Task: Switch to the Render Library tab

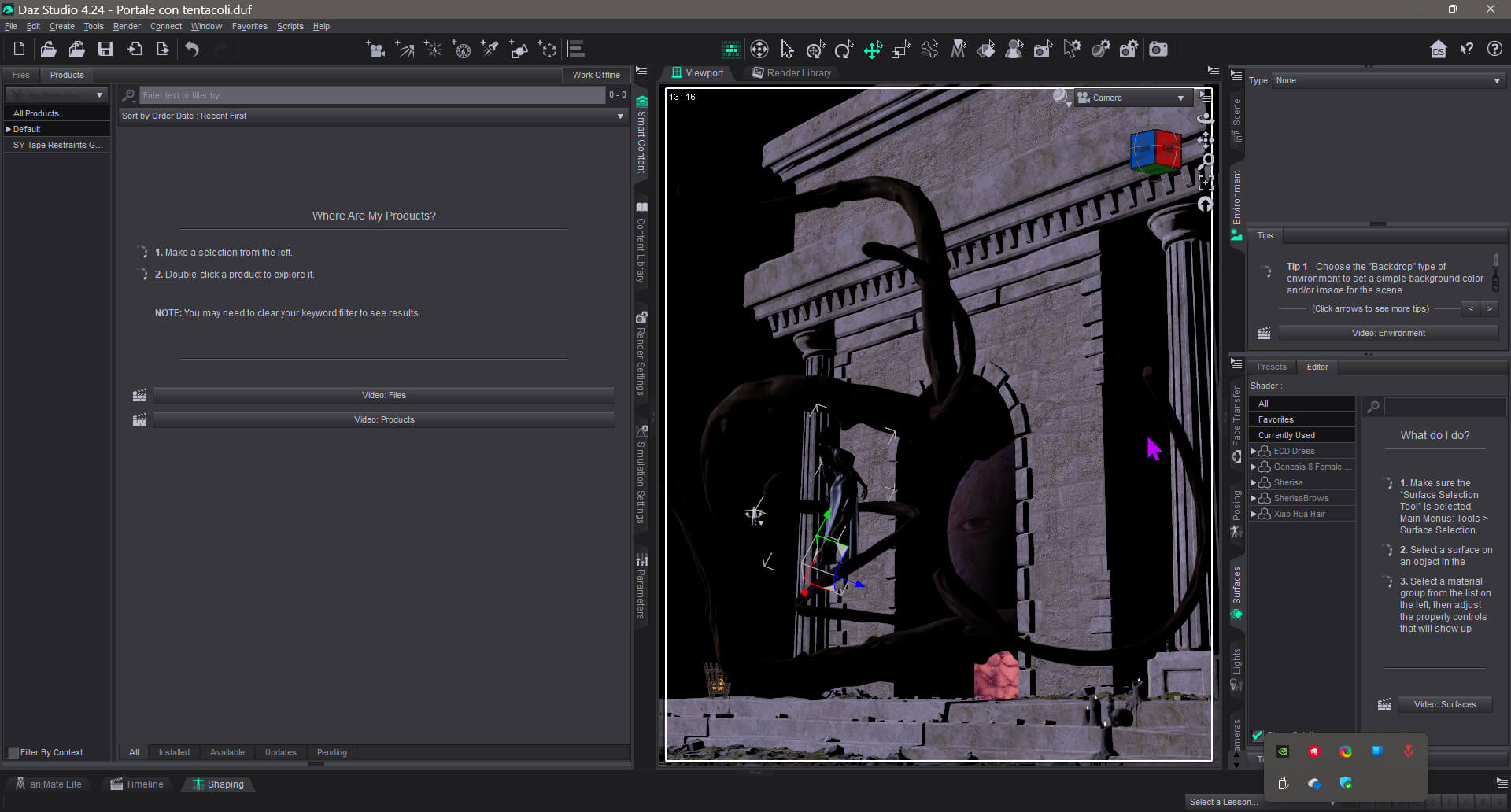Action: (x=792, y=72)
